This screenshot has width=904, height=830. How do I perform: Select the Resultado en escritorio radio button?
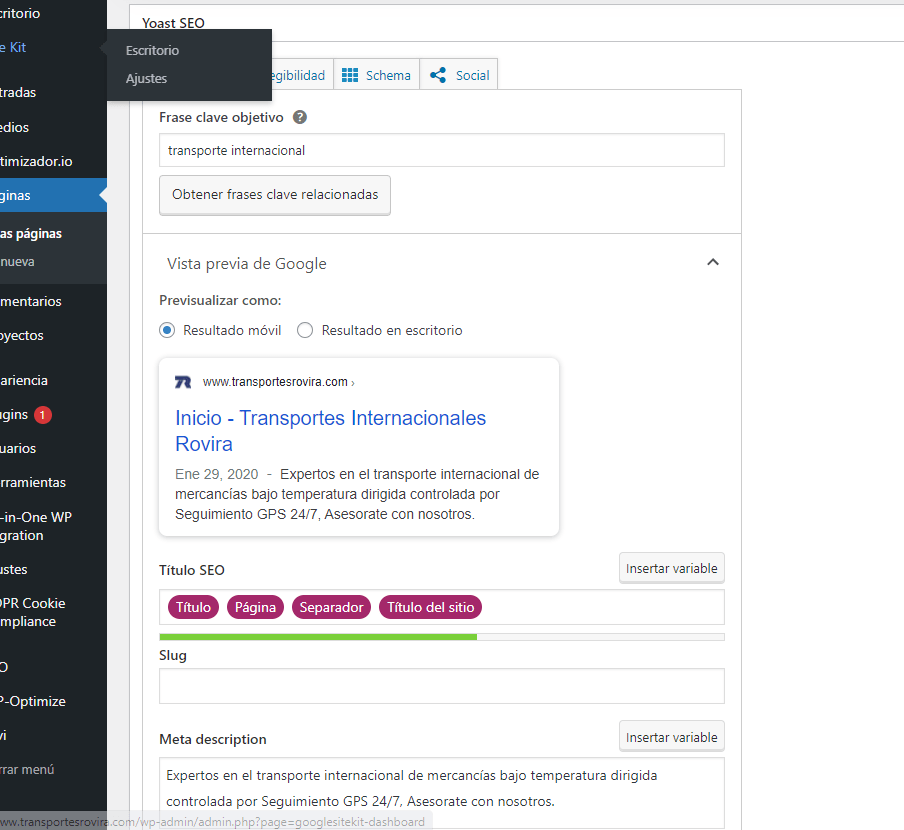(305, 330)
